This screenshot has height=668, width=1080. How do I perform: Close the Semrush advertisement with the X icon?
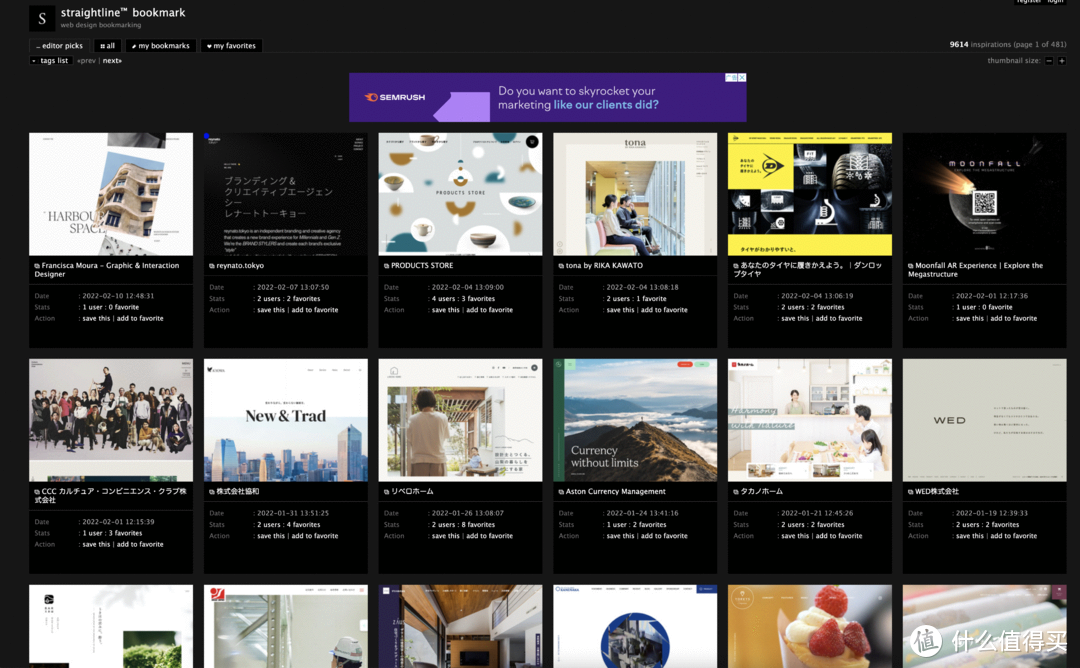point(742,78)
